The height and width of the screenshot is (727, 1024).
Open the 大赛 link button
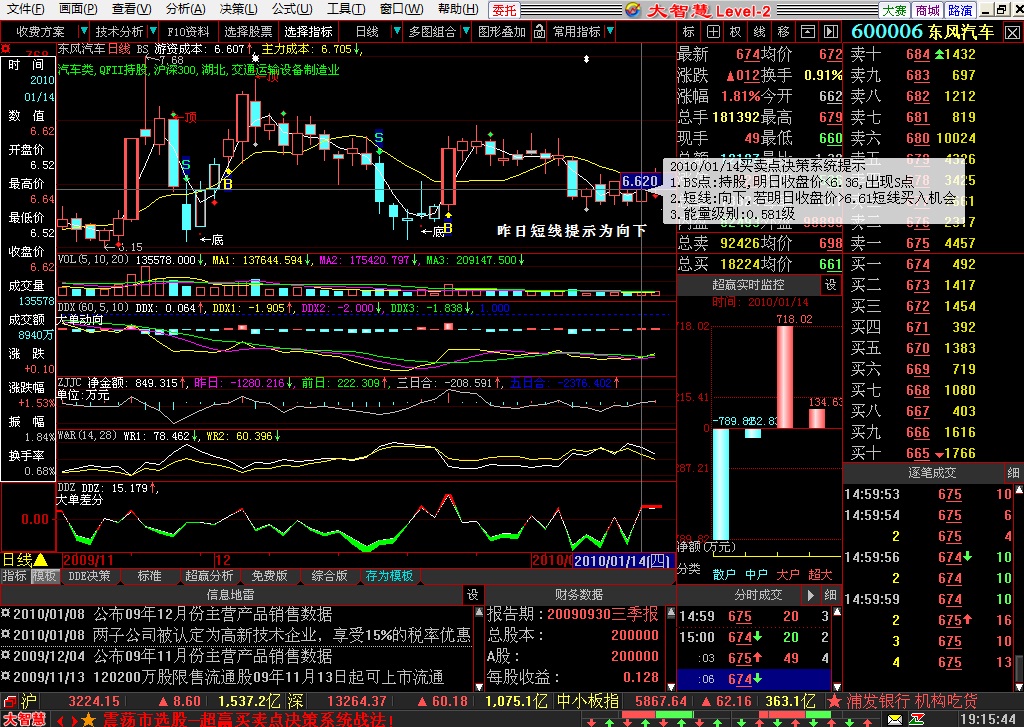pyautogui.click(x=894, y=10)
